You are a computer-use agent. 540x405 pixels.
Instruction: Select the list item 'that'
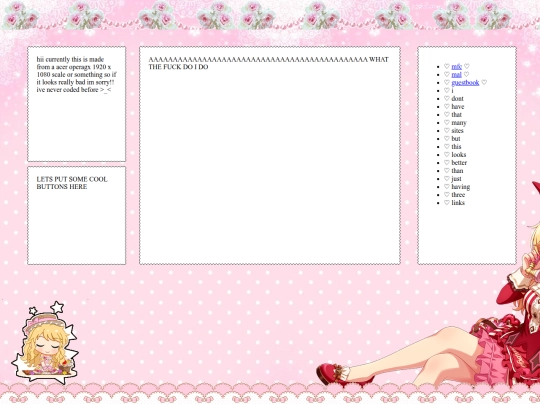pos(456,115)
